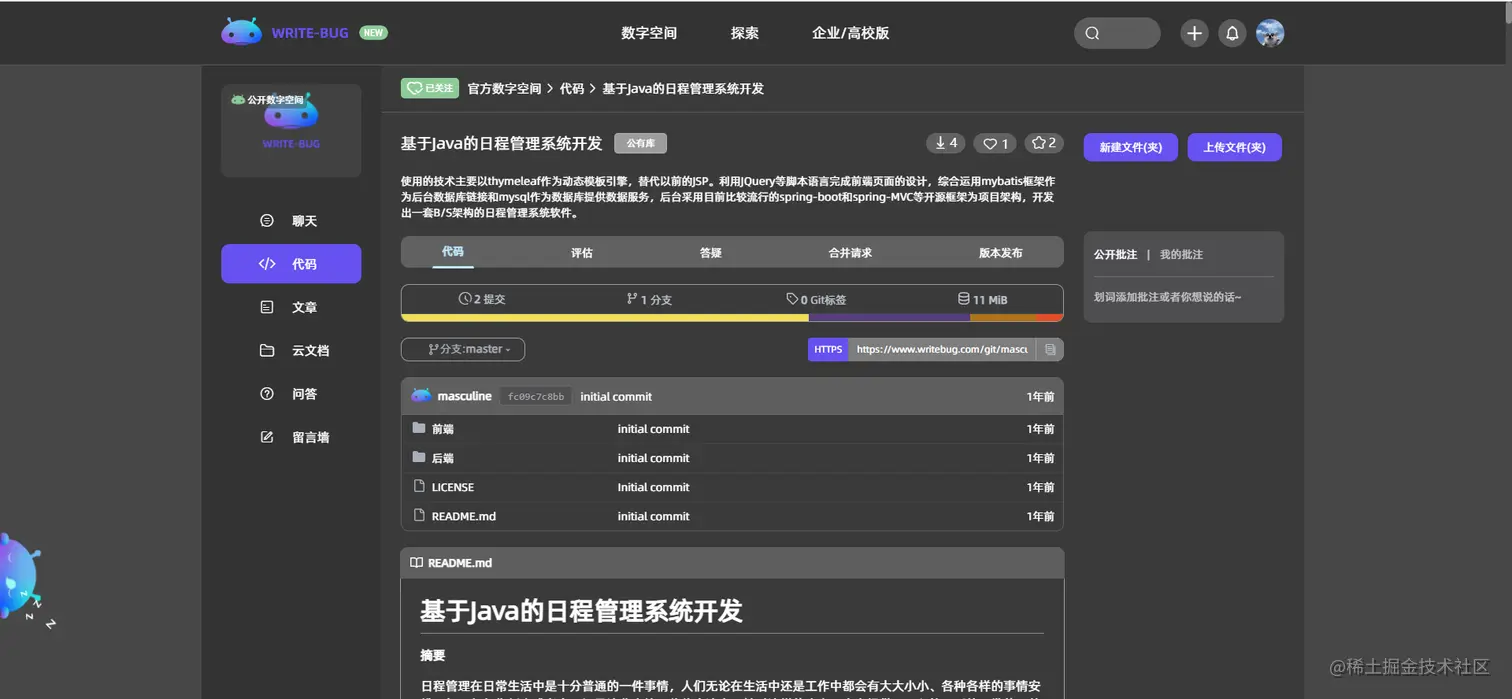
Task: Open the 评估 tab
Action: (x=581, y=252)
